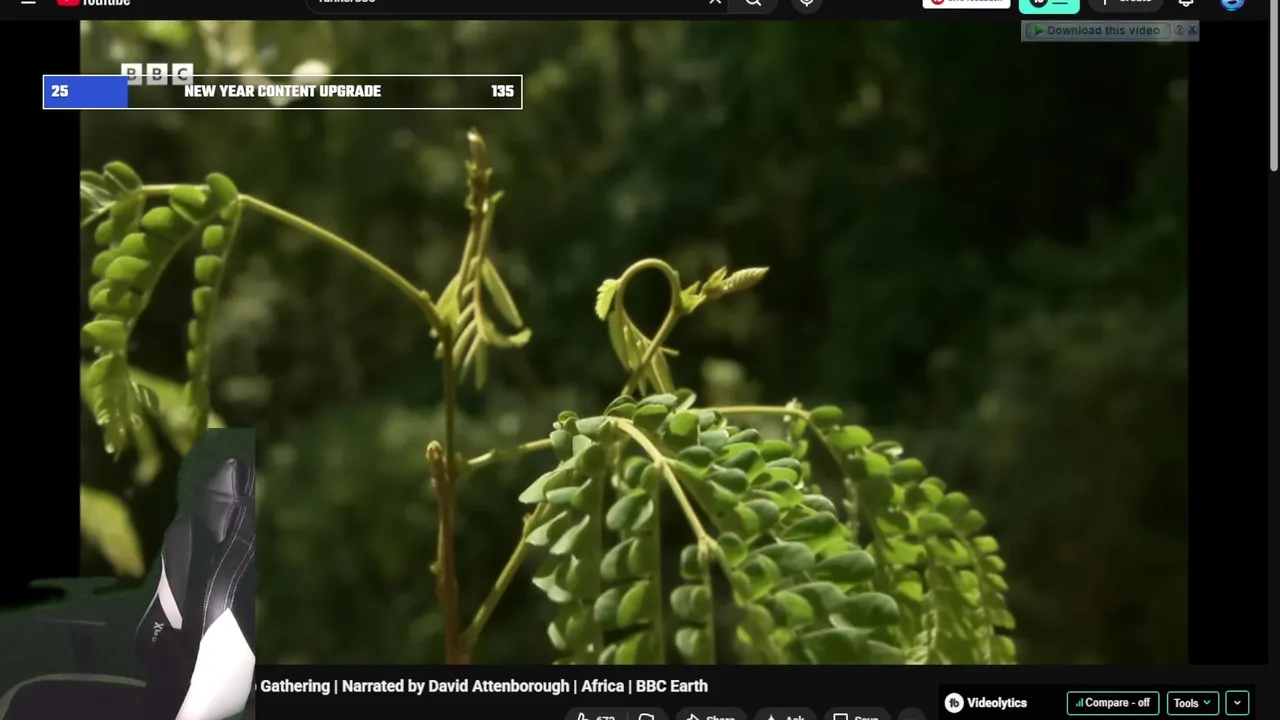Viewport: 1280px width, 720px height.
Task: Open the YouTube home logo
Action: click(93, 3)
